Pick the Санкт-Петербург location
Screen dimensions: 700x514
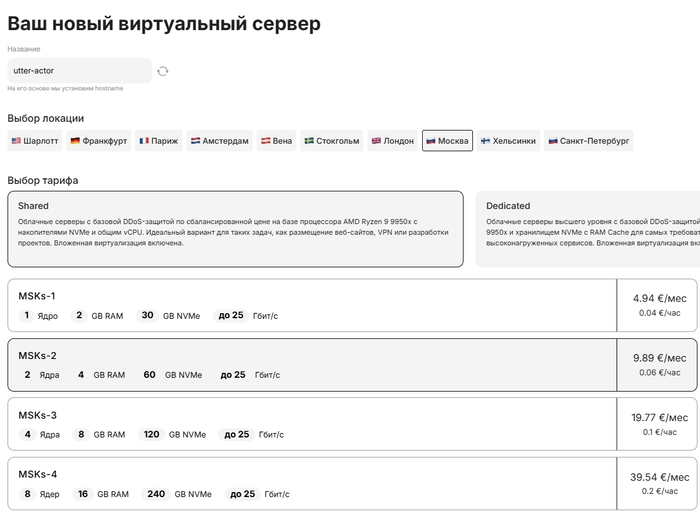(589, 141)
